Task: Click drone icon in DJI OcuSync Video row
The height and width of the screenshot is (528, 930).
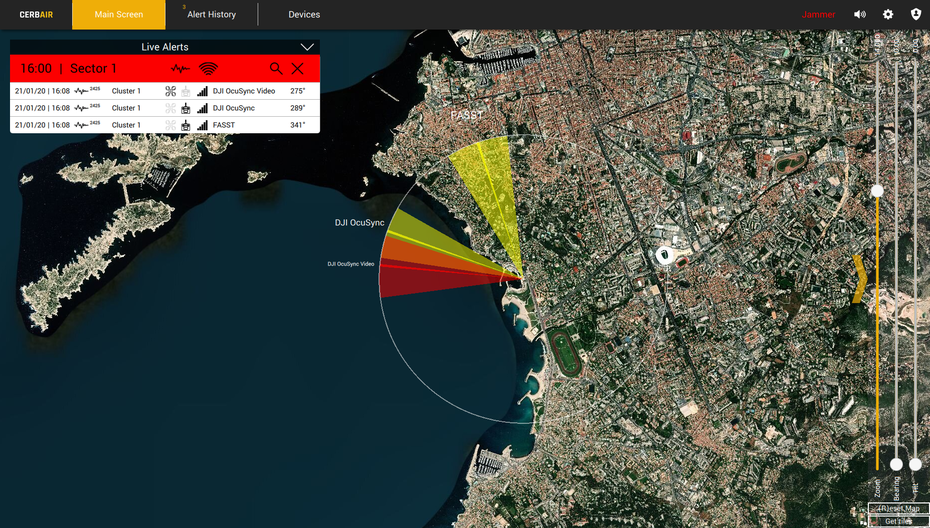Action: [x=171, y=91]
